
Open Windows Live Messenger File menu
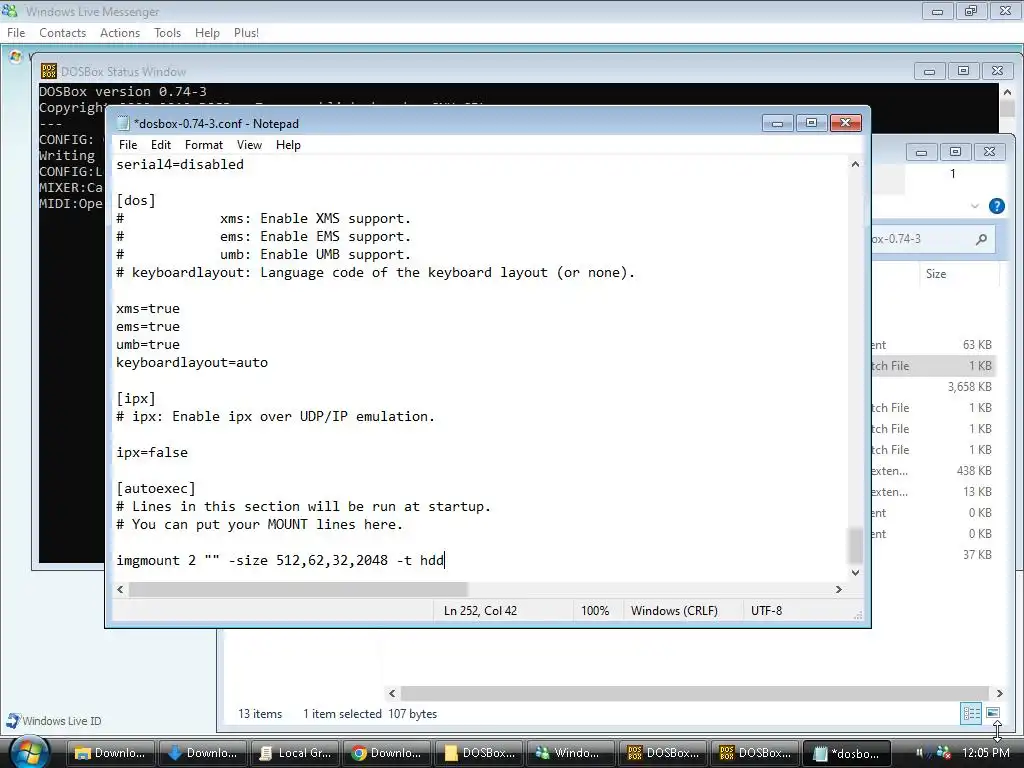[x=16, y=33]
